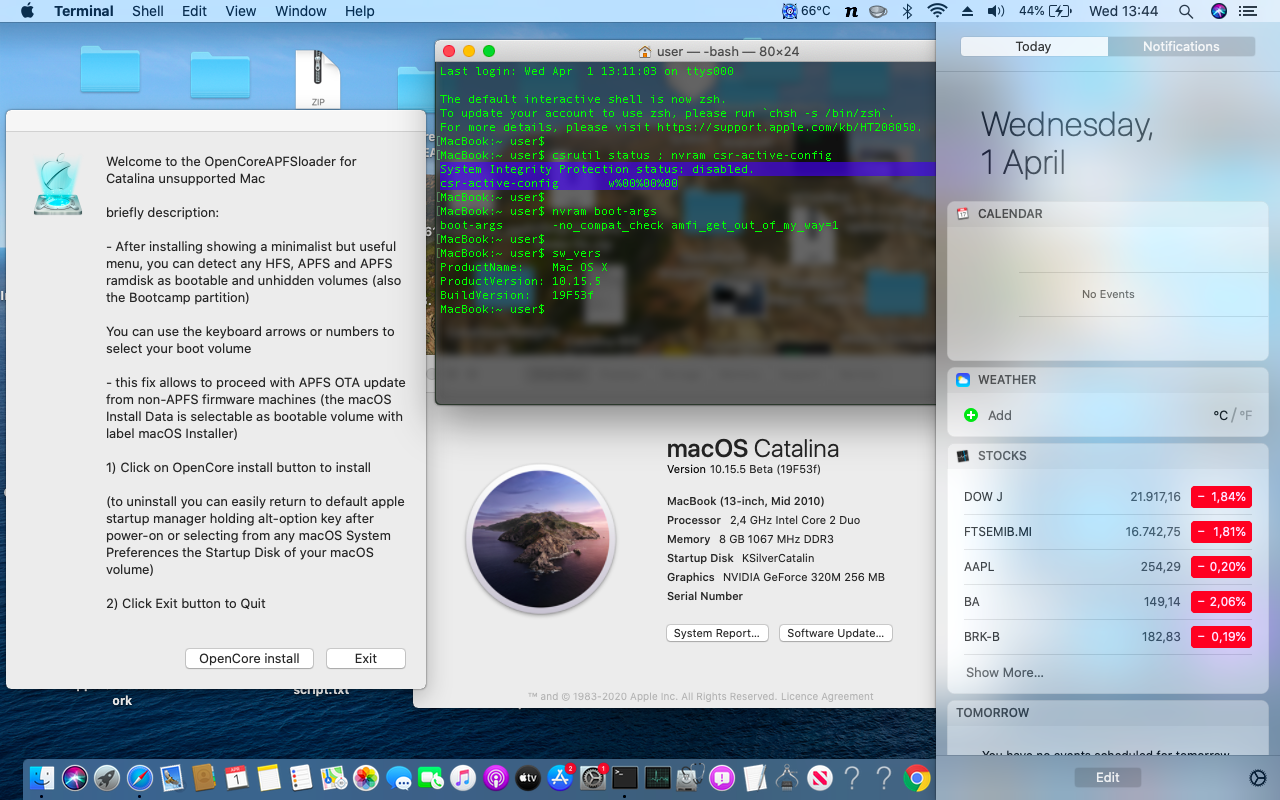Open BRK-B stock row
The height and width of the screenshot is (800, 1280).
pos(1108,637)
